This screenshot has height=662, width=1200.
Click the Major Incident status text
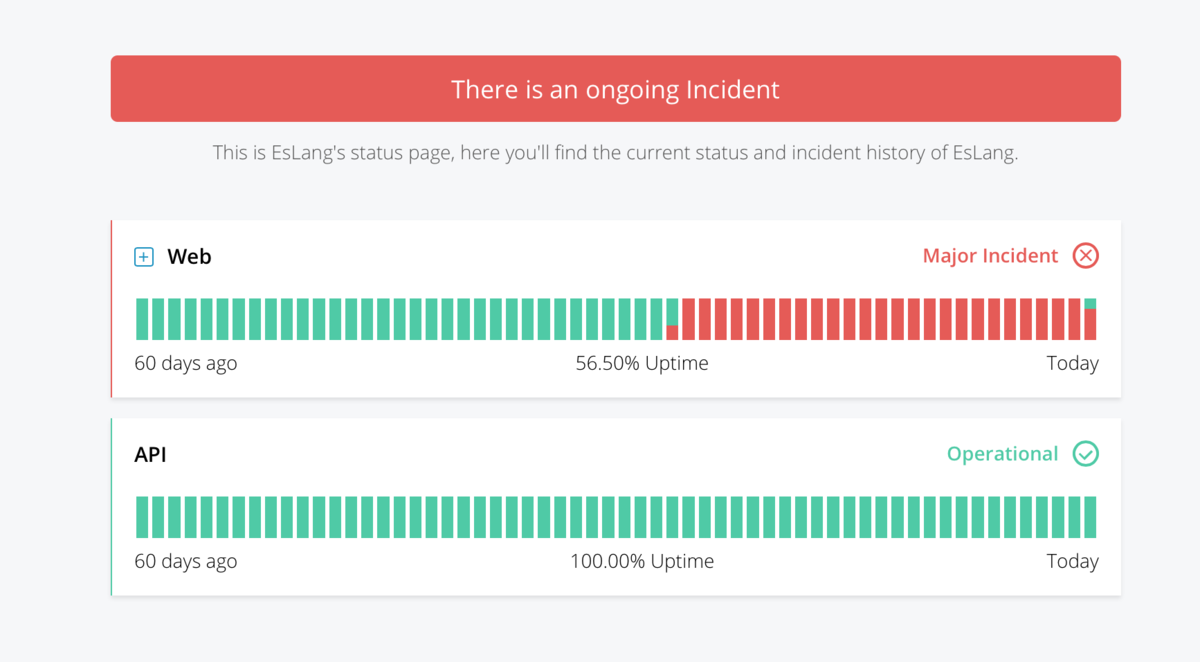point(990,256)
